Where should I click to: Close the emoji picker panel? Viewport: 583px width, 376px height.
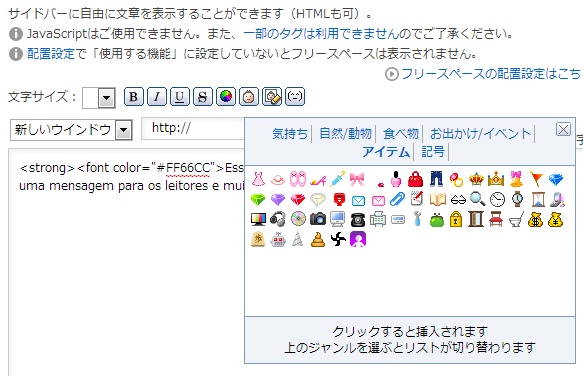pos(563,129)
